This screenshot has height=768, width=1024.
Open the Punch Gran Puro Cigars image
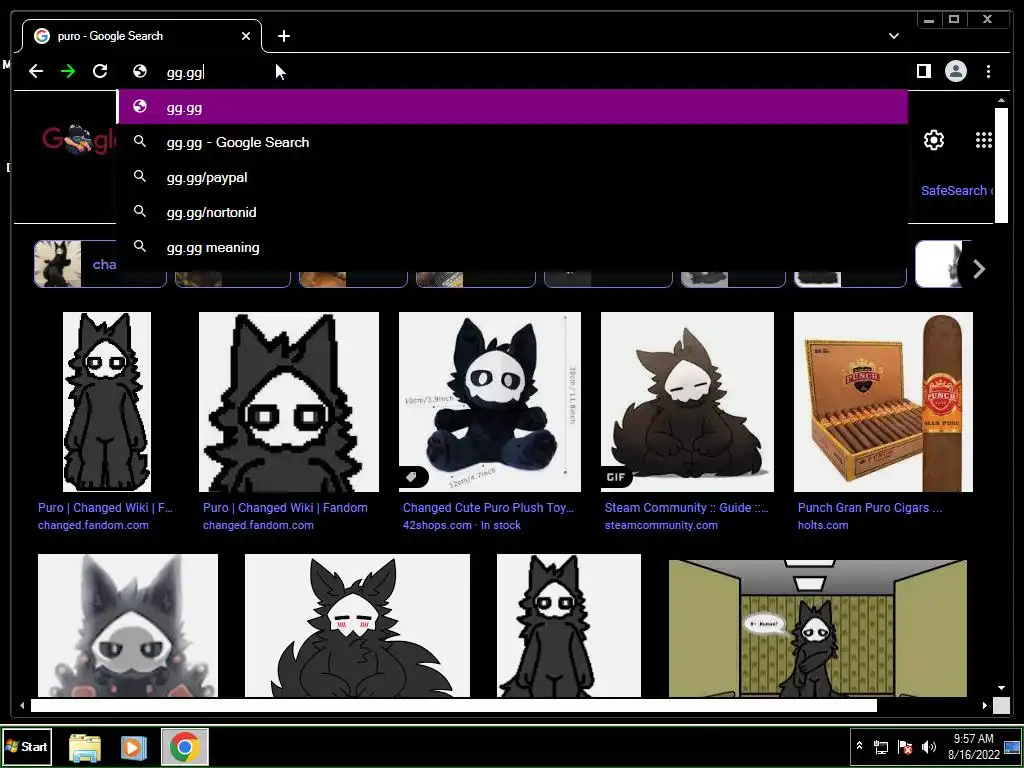click(x=883, y=402)
